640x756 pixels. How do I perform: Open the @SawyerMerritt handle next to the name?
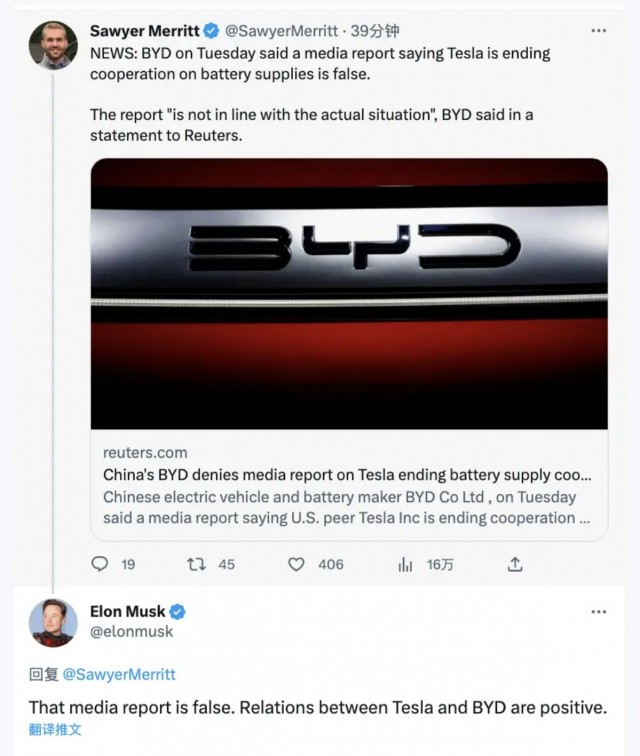[x=282, y=31]
